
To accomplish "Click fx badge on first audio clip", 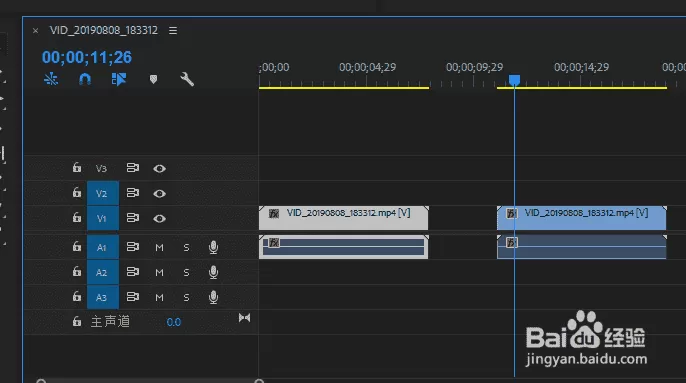I will click(274, 242).
